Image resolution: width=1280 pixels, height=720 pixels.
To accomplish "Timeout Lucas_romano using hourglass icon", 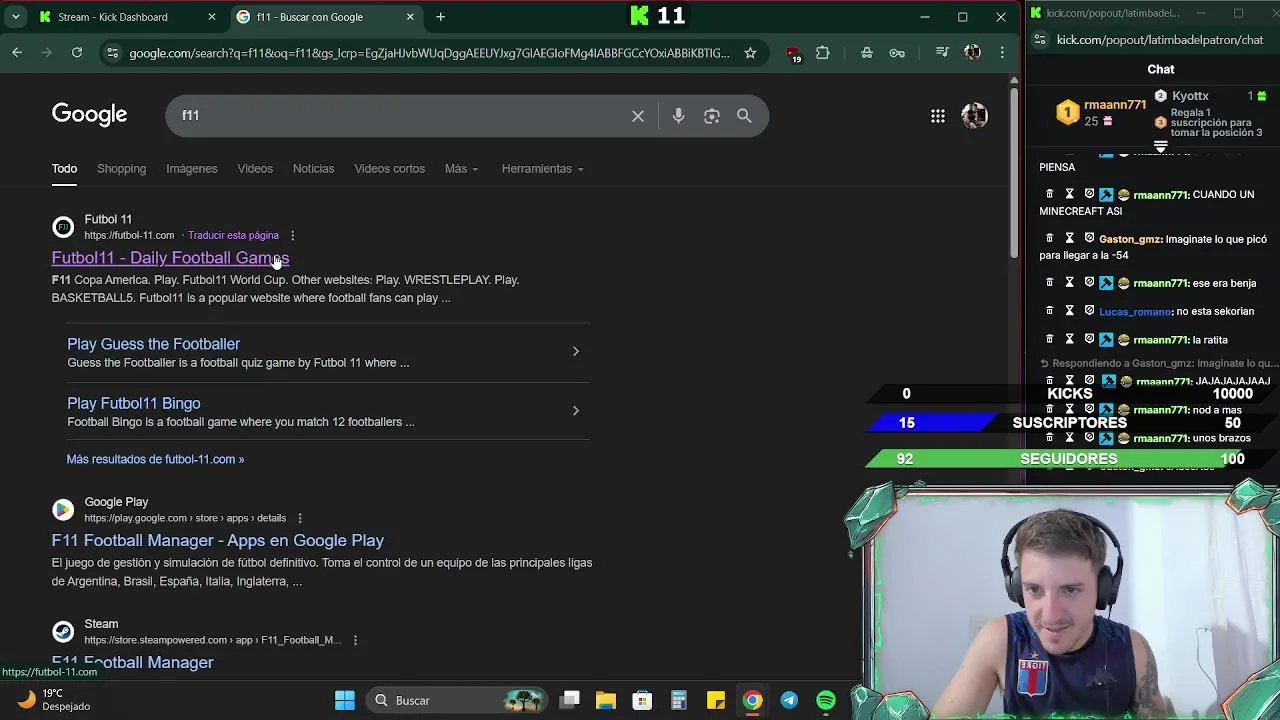I will [1069, 311].
